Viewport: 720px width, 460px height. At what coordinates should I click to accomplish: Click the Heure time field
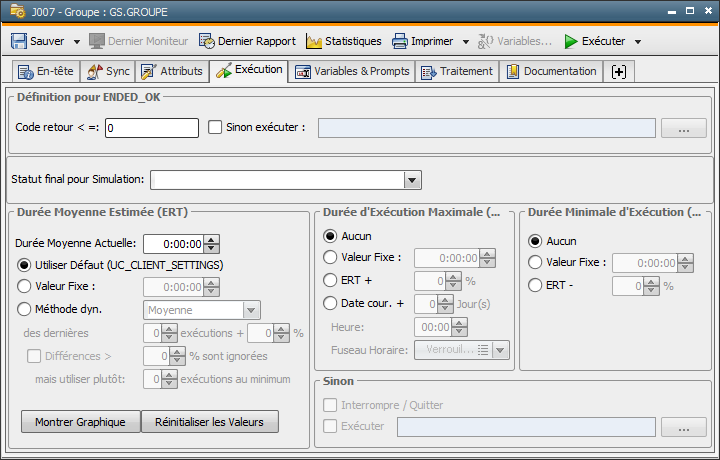[x=433, y=327]
